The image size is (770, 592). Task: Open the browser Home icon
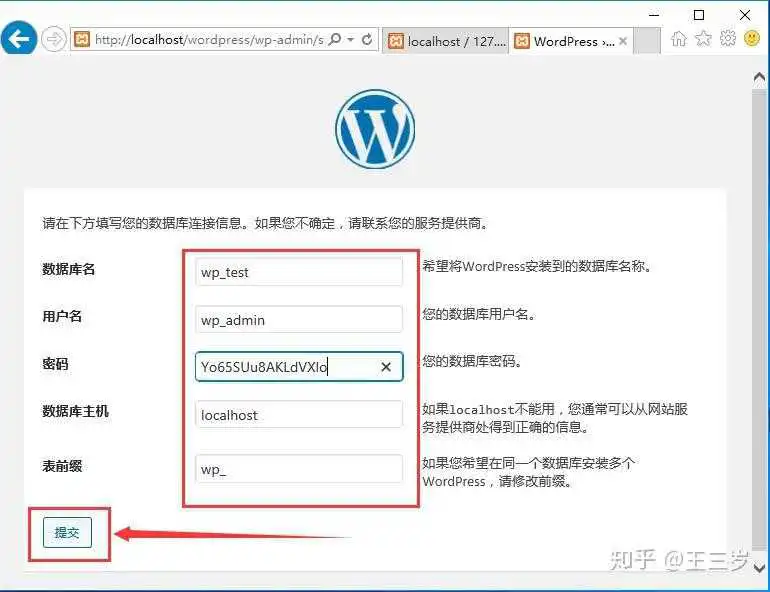coord(679,38)
